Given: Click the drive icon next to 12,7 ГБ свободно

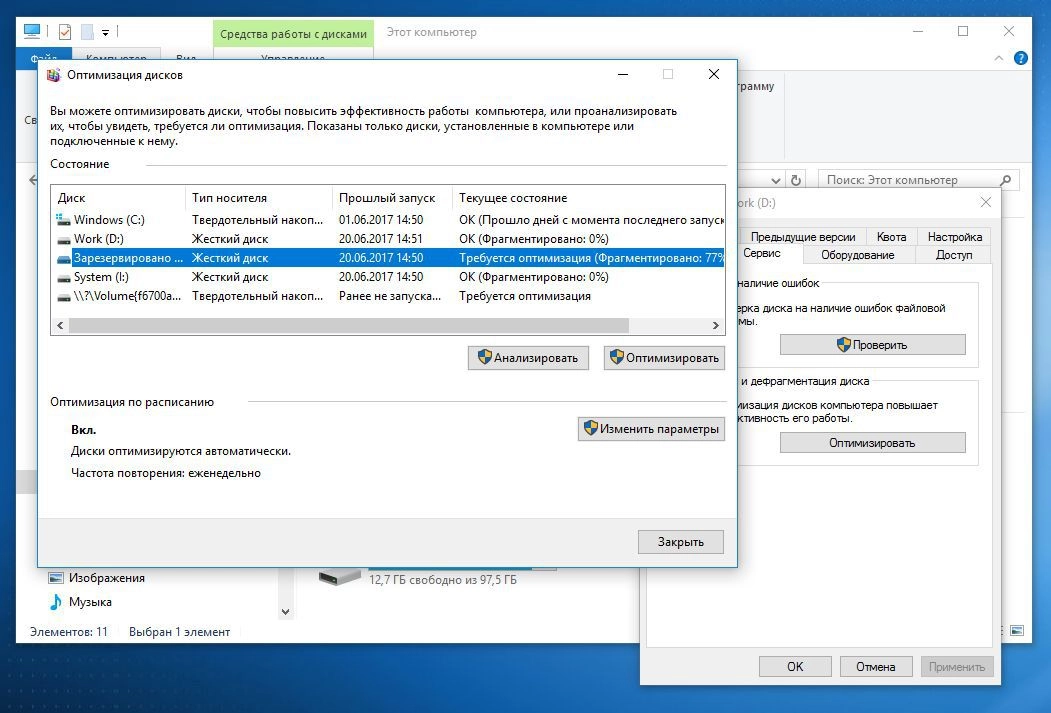Looking at the screenshot, I should click(339, 577).
